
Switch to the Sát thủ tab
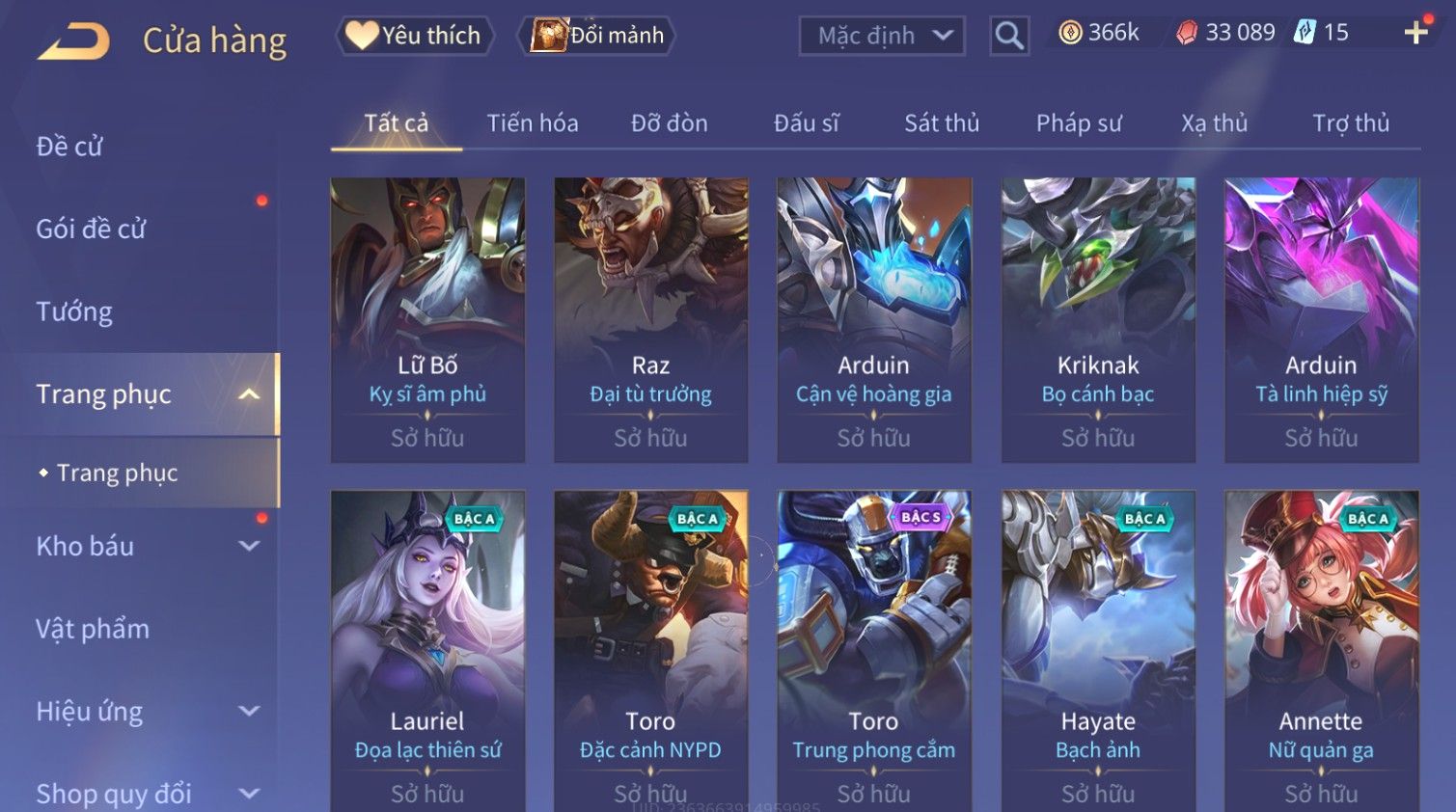(x=942, y=123)
